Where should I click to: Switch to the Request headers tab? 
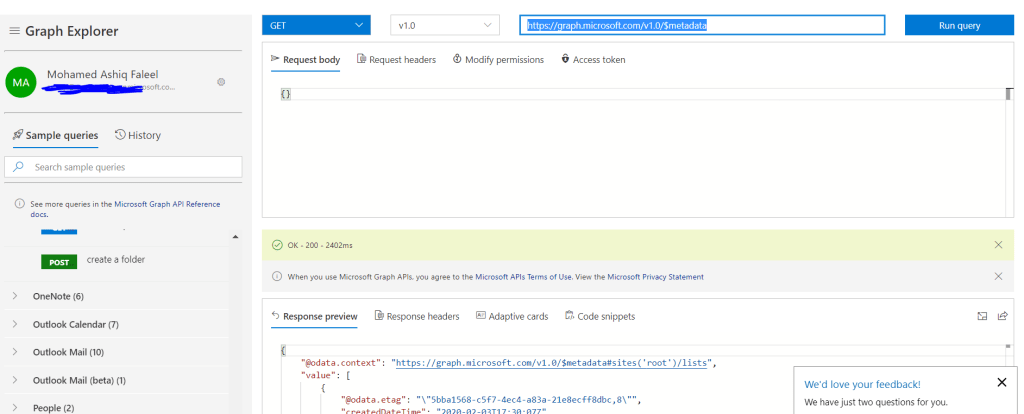point(396,60)
